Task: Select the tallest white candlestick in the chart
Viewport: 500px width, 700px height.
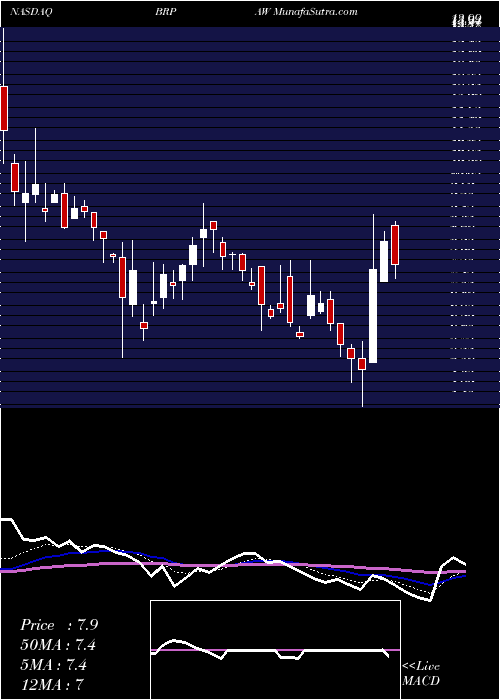Action: coord(373,316)
